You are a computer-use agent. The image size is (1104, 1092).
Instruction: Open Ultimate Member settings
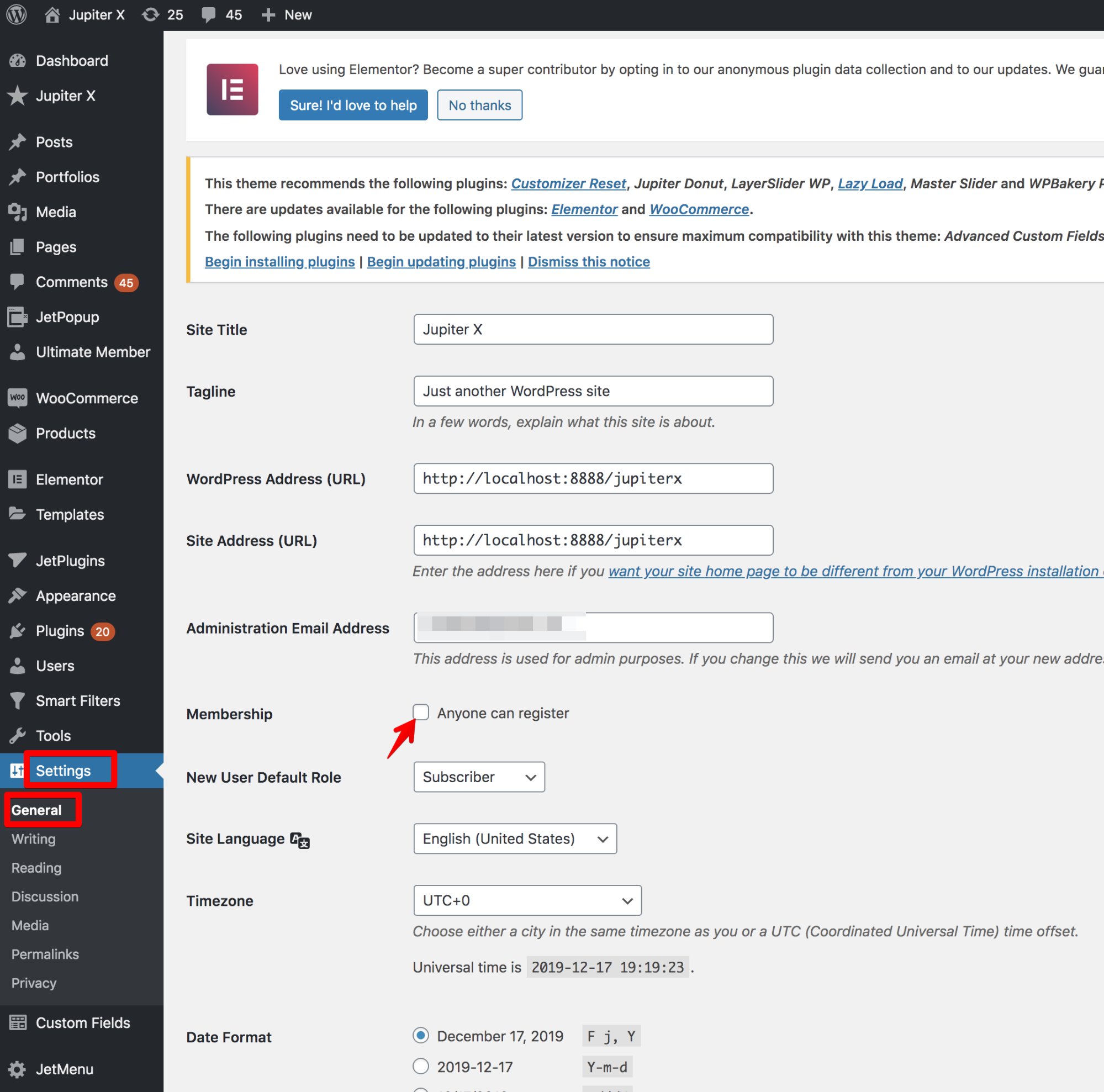93,352
